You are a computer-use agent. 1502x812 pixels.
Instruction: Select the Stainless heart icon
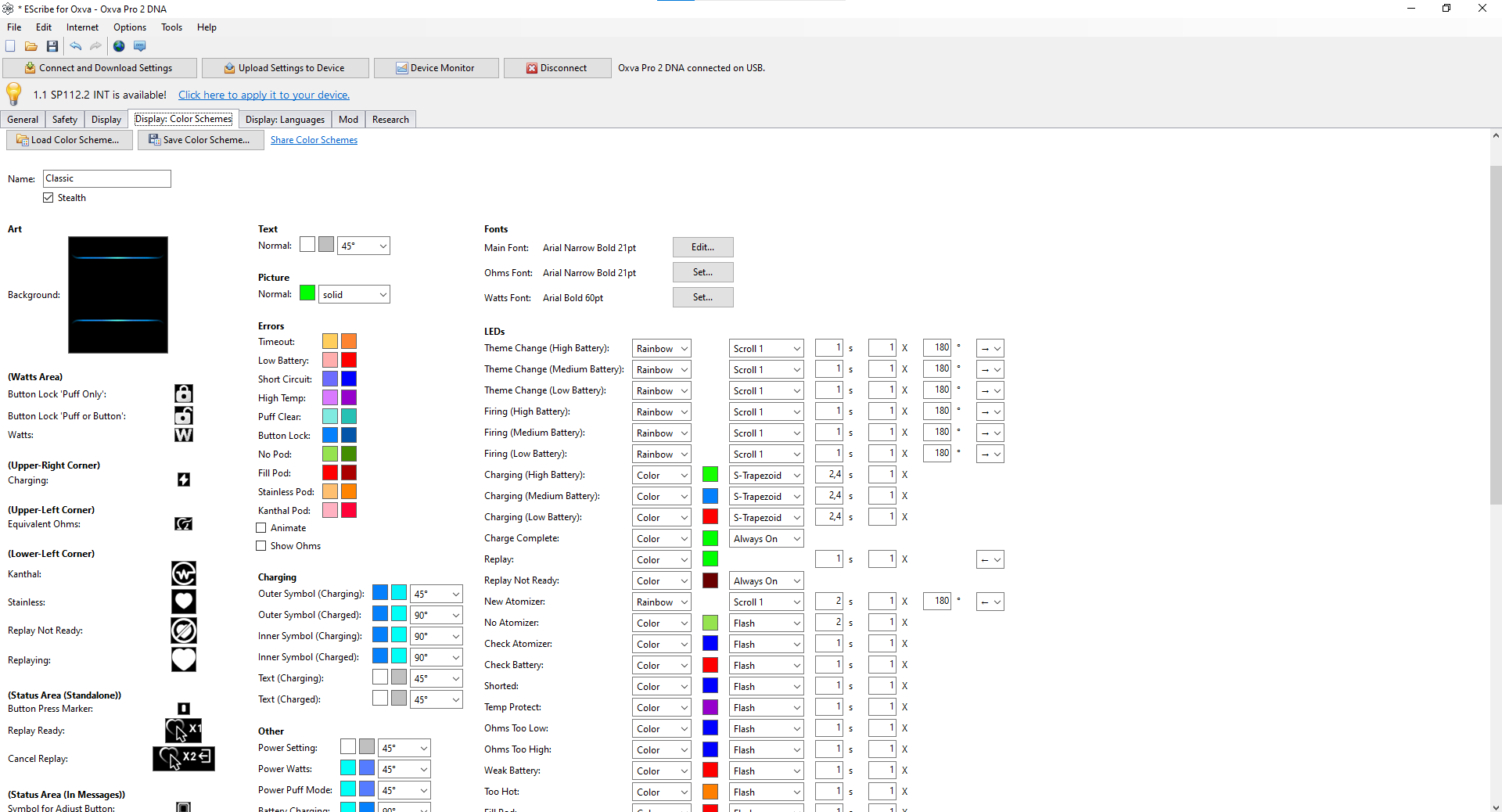[x=184, y=602]
